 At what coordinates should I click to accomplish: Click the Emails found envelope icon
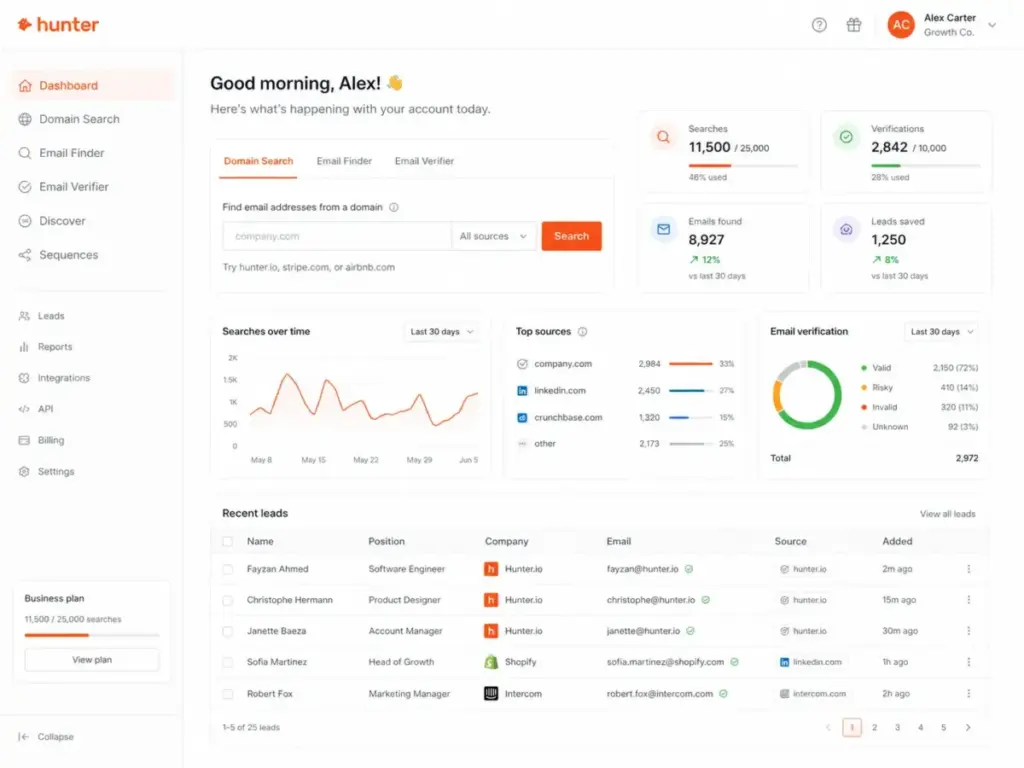(x=664, y=229)
